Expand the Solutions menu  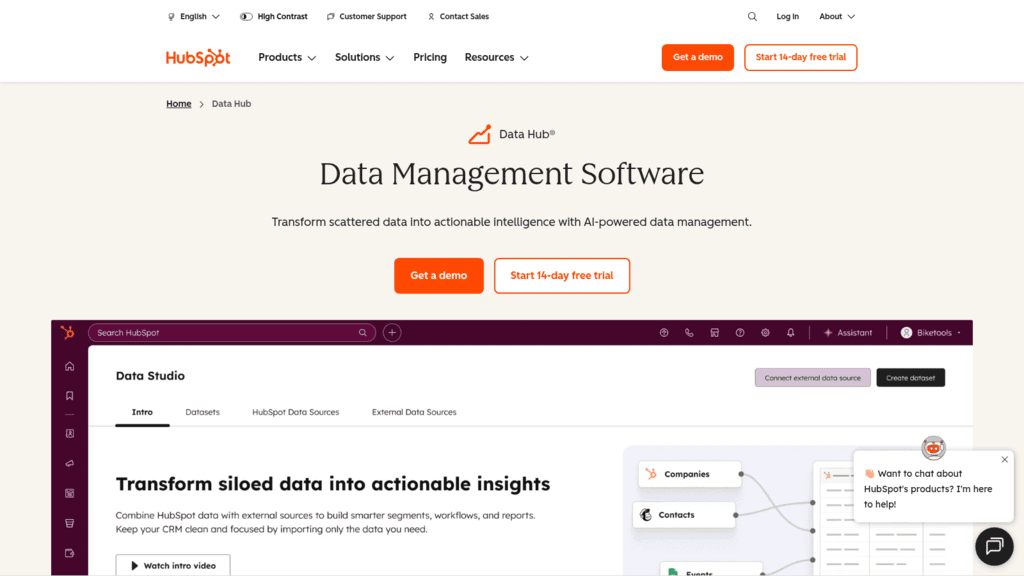pyautogui.click(x=364, y=57)
